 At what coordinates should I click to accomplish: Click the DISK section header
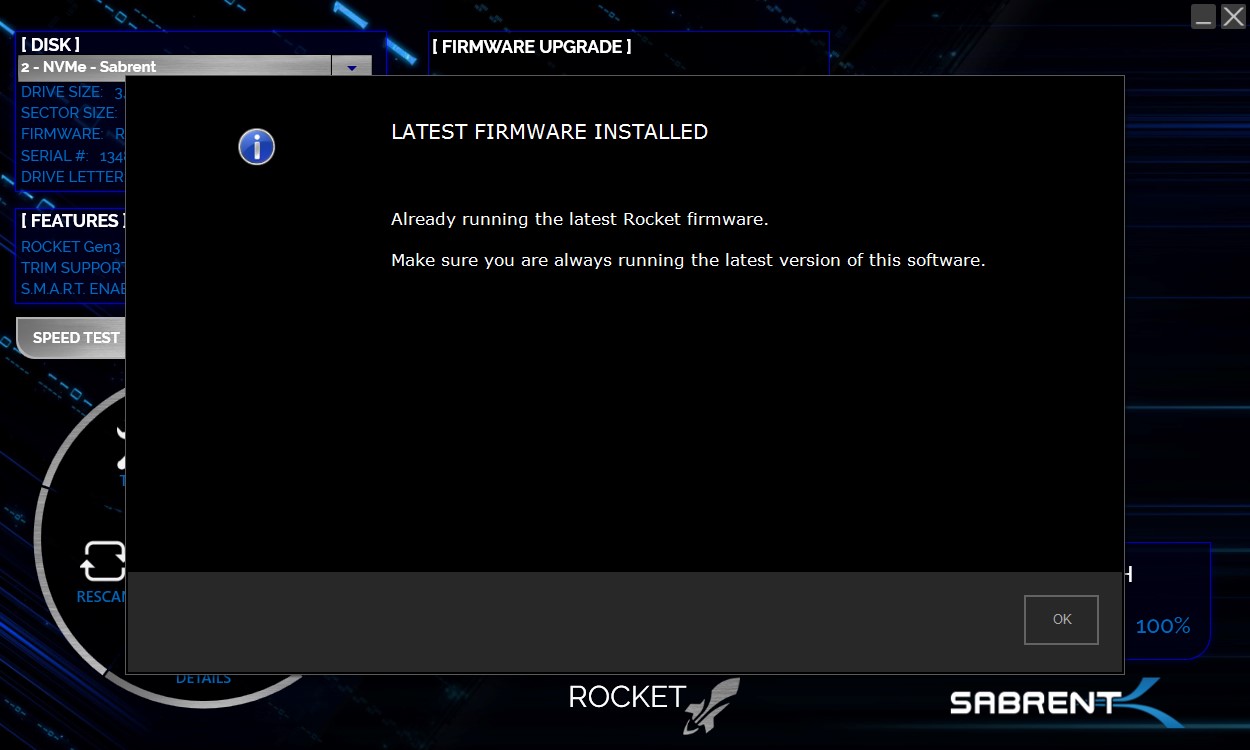point(50,45)
